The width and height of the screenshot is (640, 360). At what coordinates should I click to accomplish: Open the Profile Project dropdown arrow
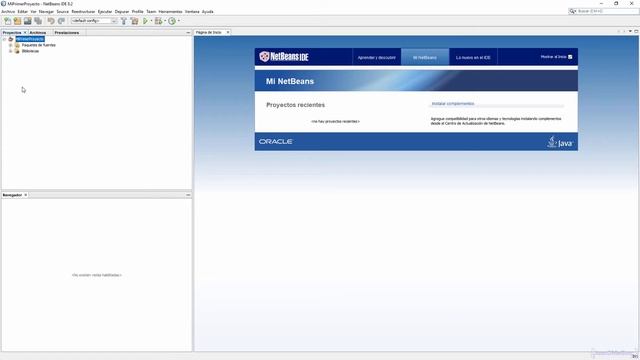click(179, 21)
